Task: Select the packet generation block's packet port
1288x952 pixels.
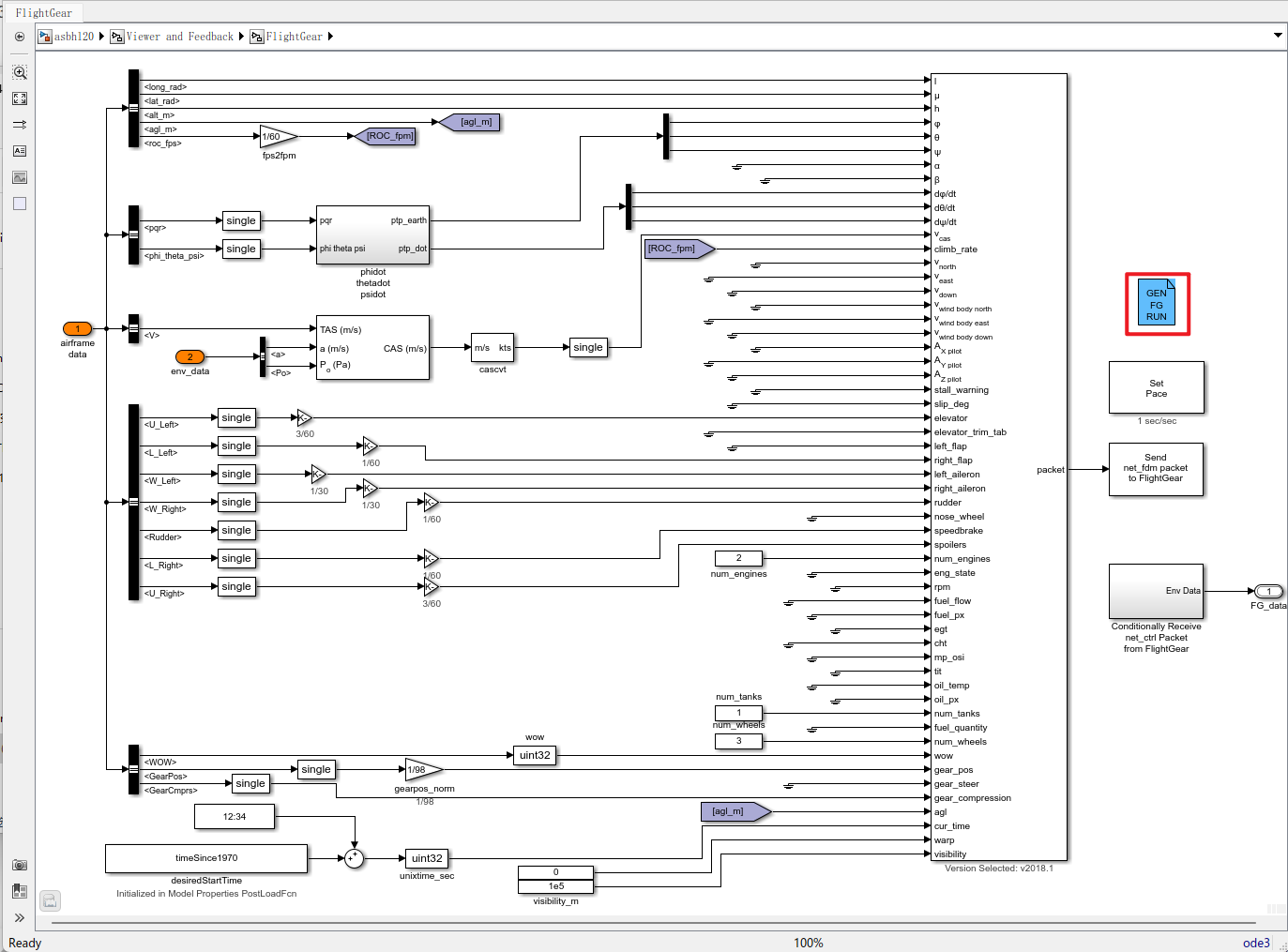Action: click(1051, 470)
